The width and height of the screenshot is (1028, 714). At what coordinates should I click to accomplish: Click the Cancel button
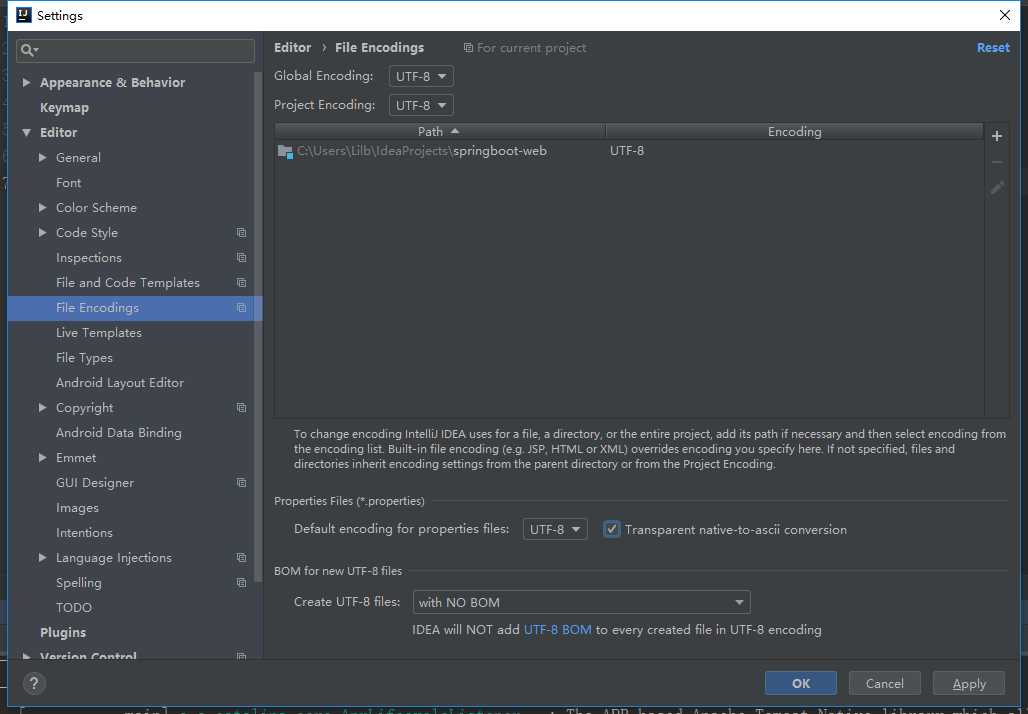[884, 683]
